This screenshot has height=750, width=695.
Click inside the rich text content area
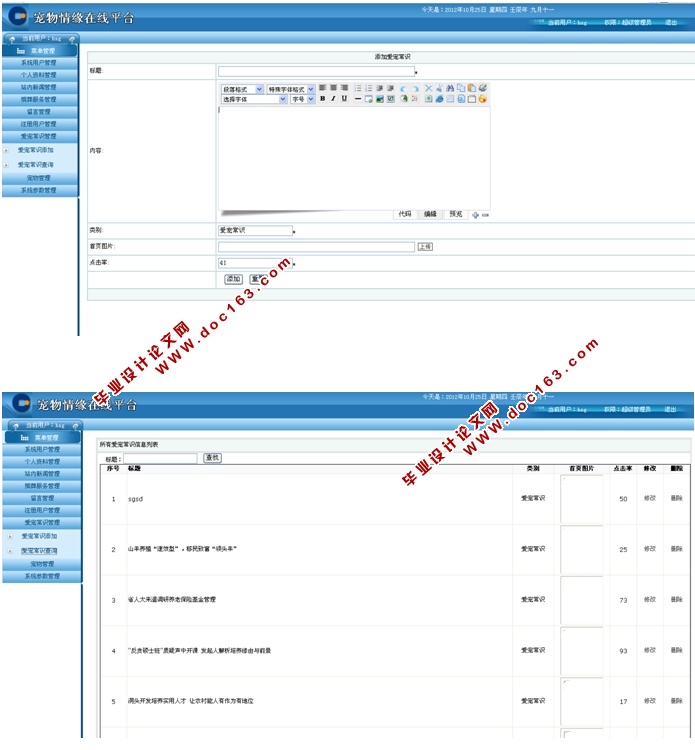(354, 158)
